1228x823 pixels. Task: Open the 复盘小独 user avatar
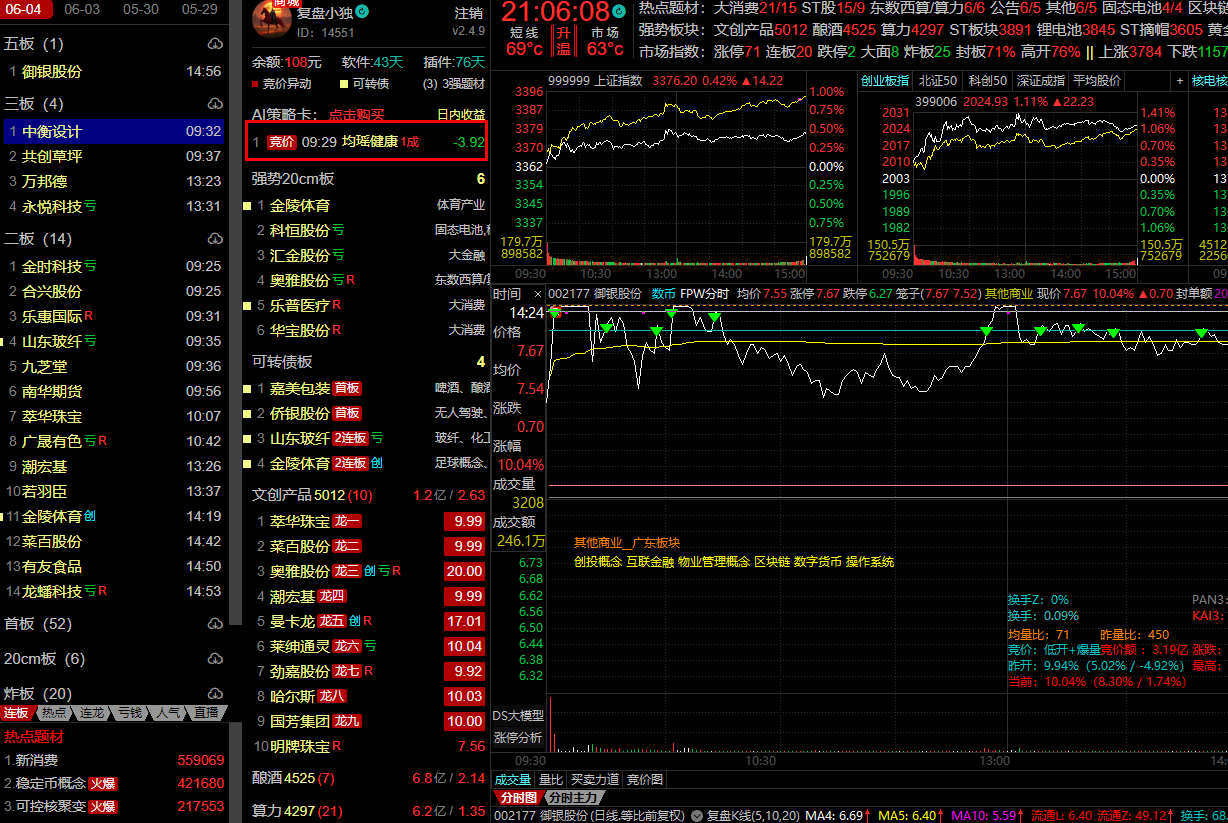click(x=270, y=20)
